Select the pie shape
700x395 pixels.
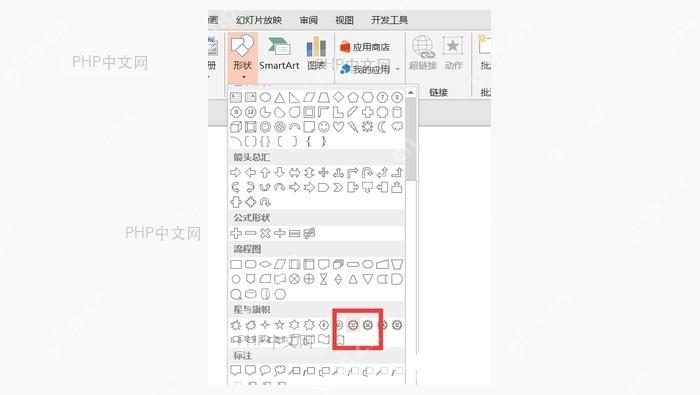click(x=265, y=112)
